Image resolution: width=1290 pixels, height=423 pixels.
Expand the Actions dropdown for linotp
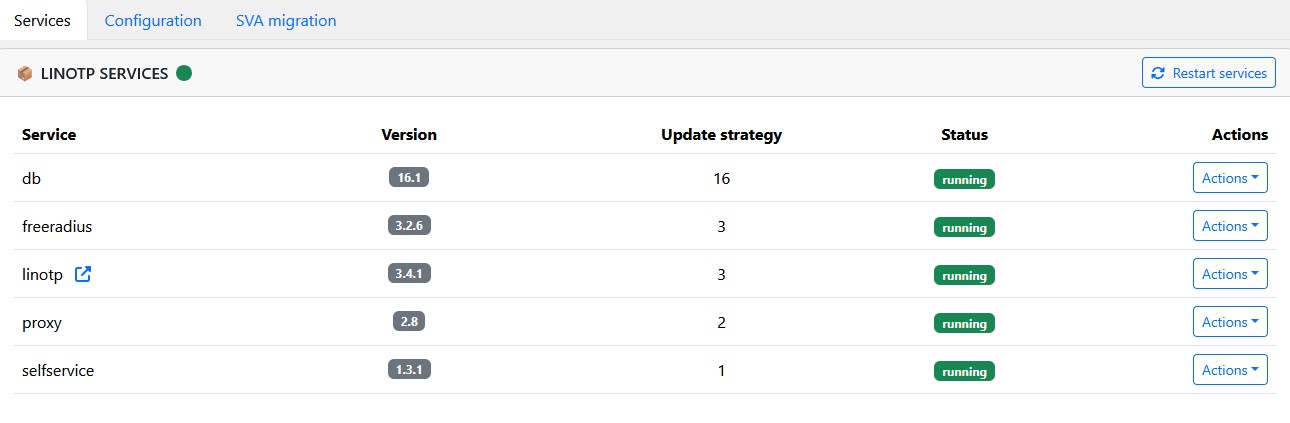pyautogui.click(x=1230, y=274)
